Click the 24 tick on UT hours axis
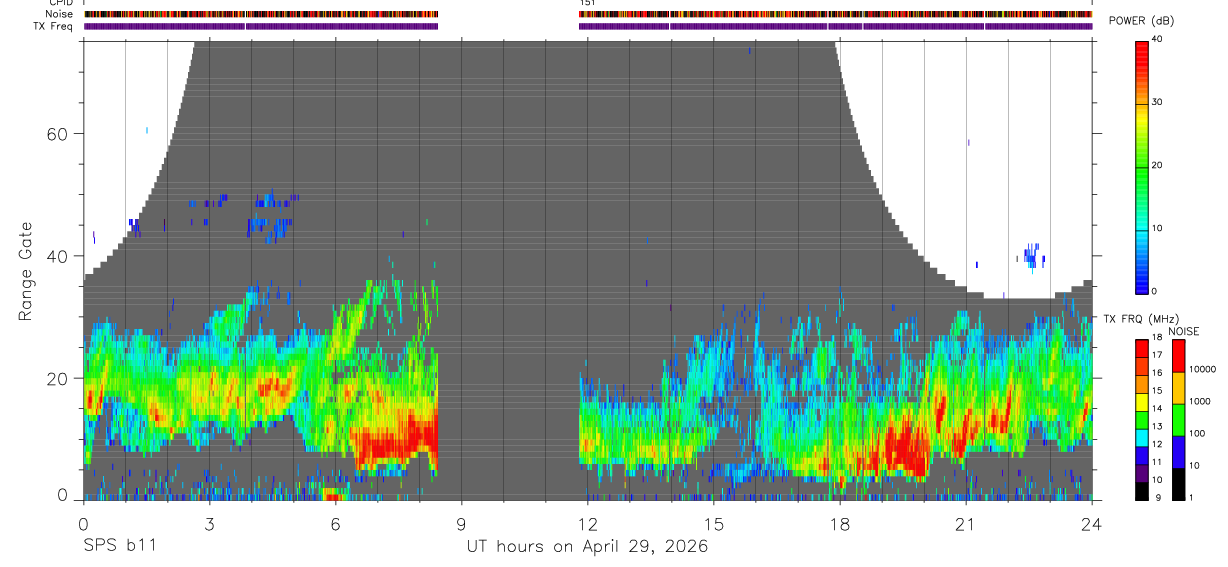The image size is (1228, 567). tap(1092, 524)
